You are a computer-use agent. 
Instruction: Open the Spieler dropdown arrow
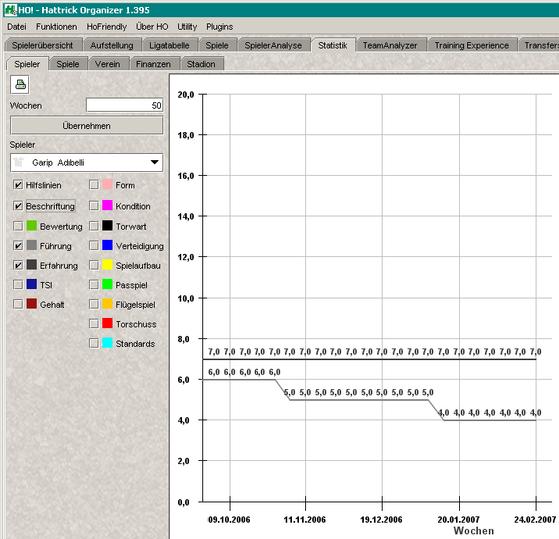[x=154, y=162]
